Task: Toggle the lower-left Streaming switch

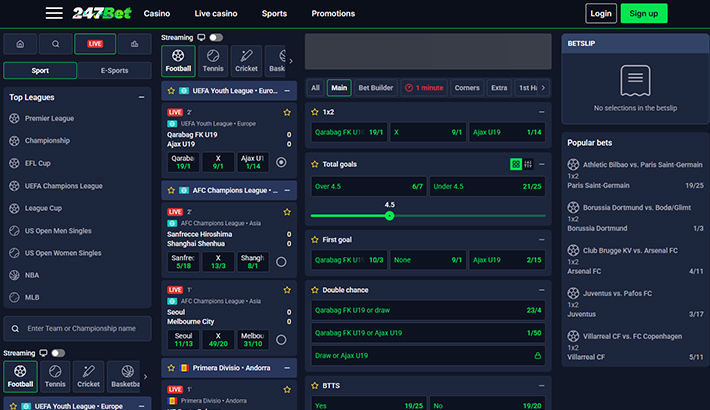Action: [58, 353]
